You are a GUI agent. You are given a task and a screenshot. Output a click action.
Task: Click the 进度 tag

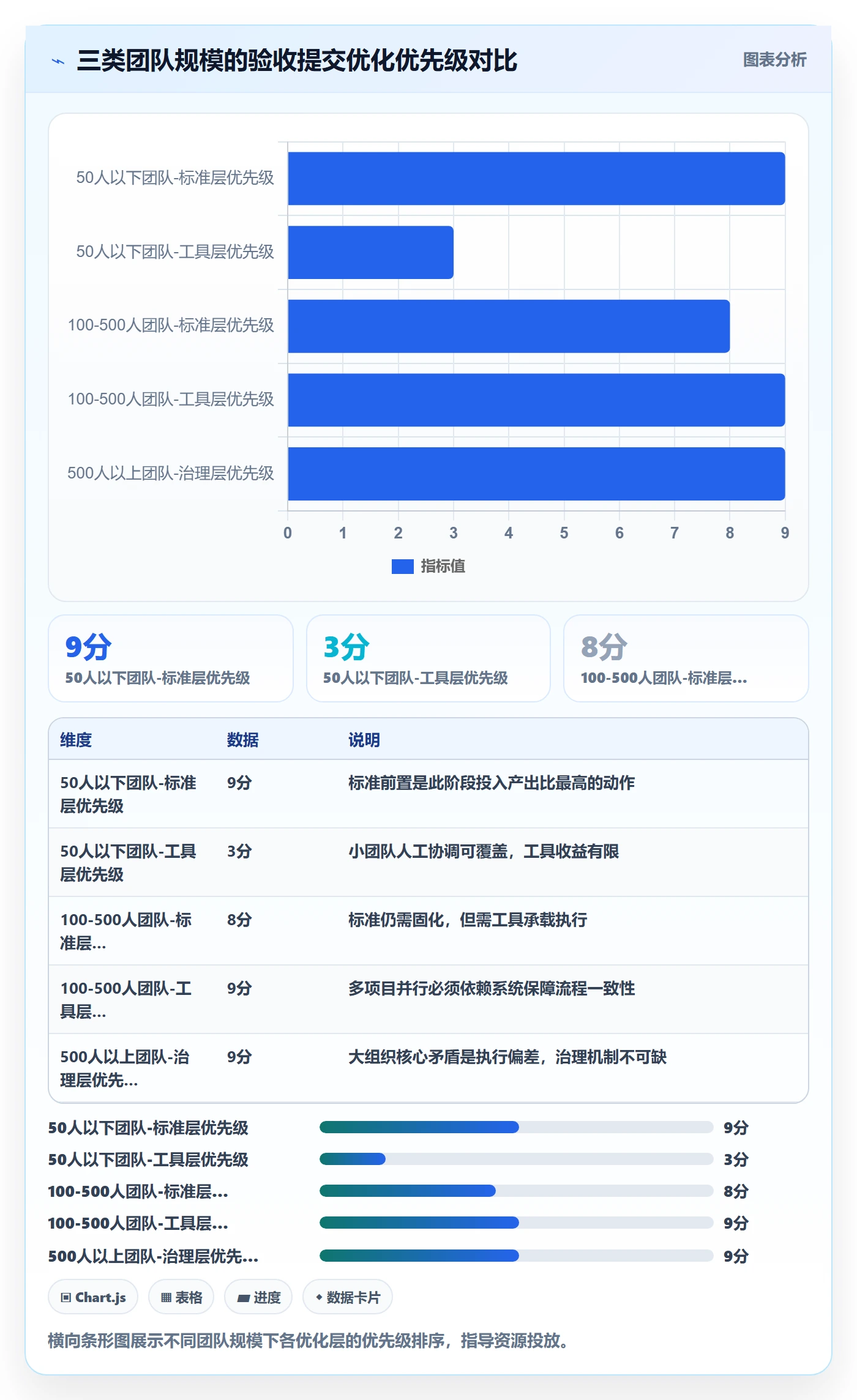(x=258, y=1297)
